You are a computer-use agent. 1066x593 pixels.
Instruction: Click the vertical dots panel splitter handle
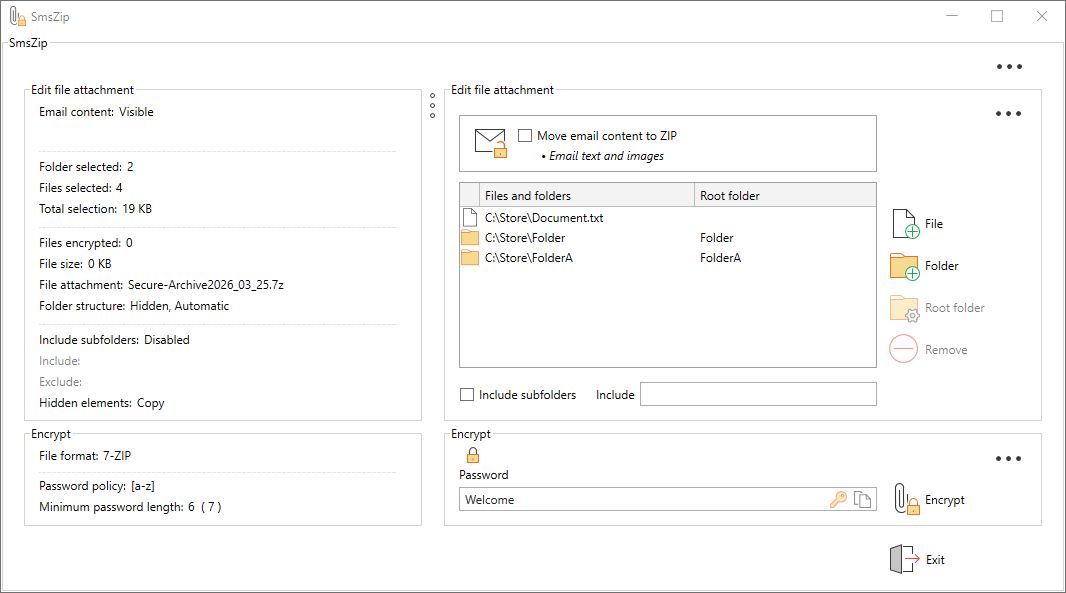tap(432, 106)
